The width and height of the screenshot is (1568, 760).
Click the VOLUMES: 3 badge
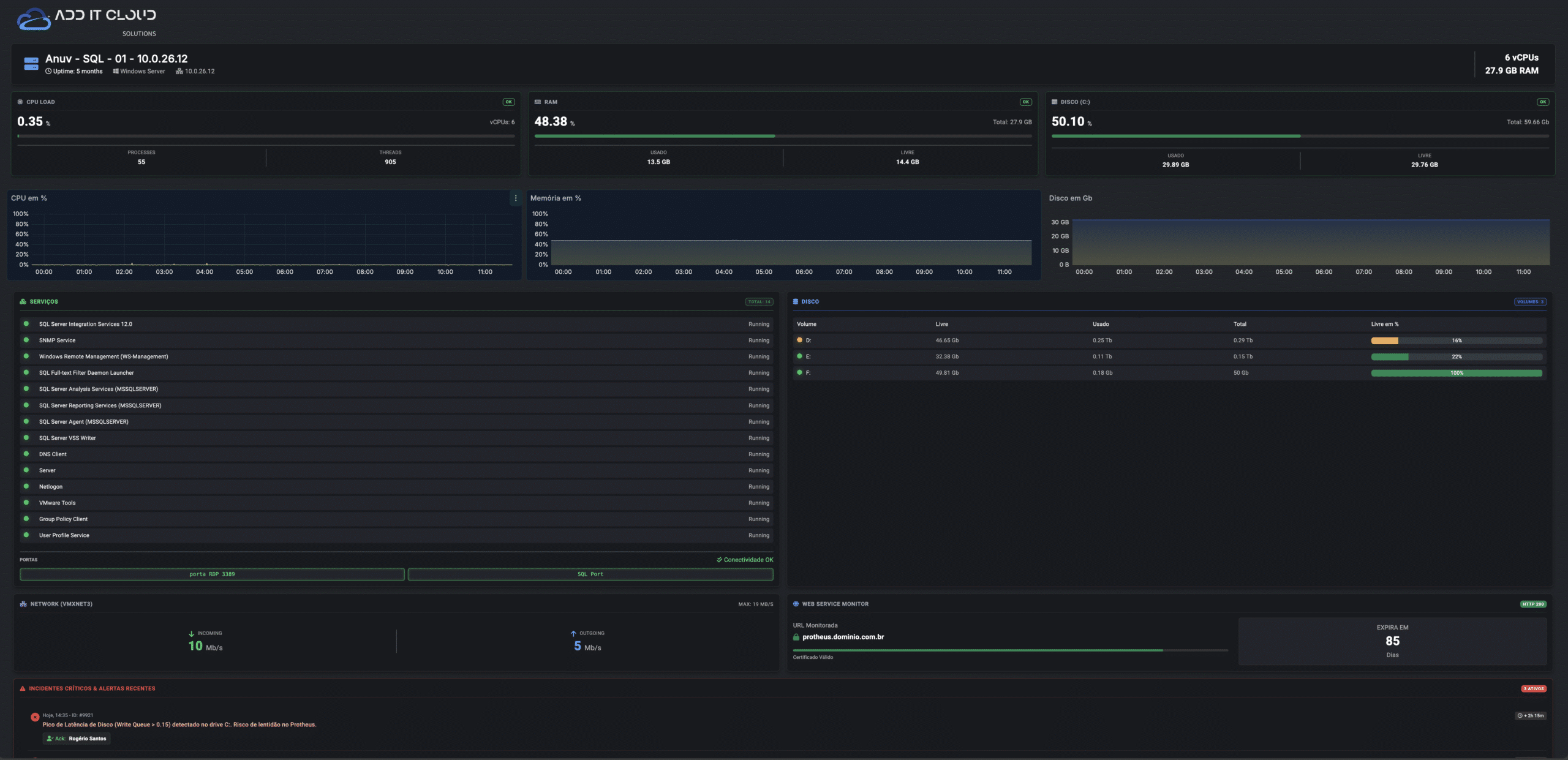pyautogui.click(x=1530, y=301)
